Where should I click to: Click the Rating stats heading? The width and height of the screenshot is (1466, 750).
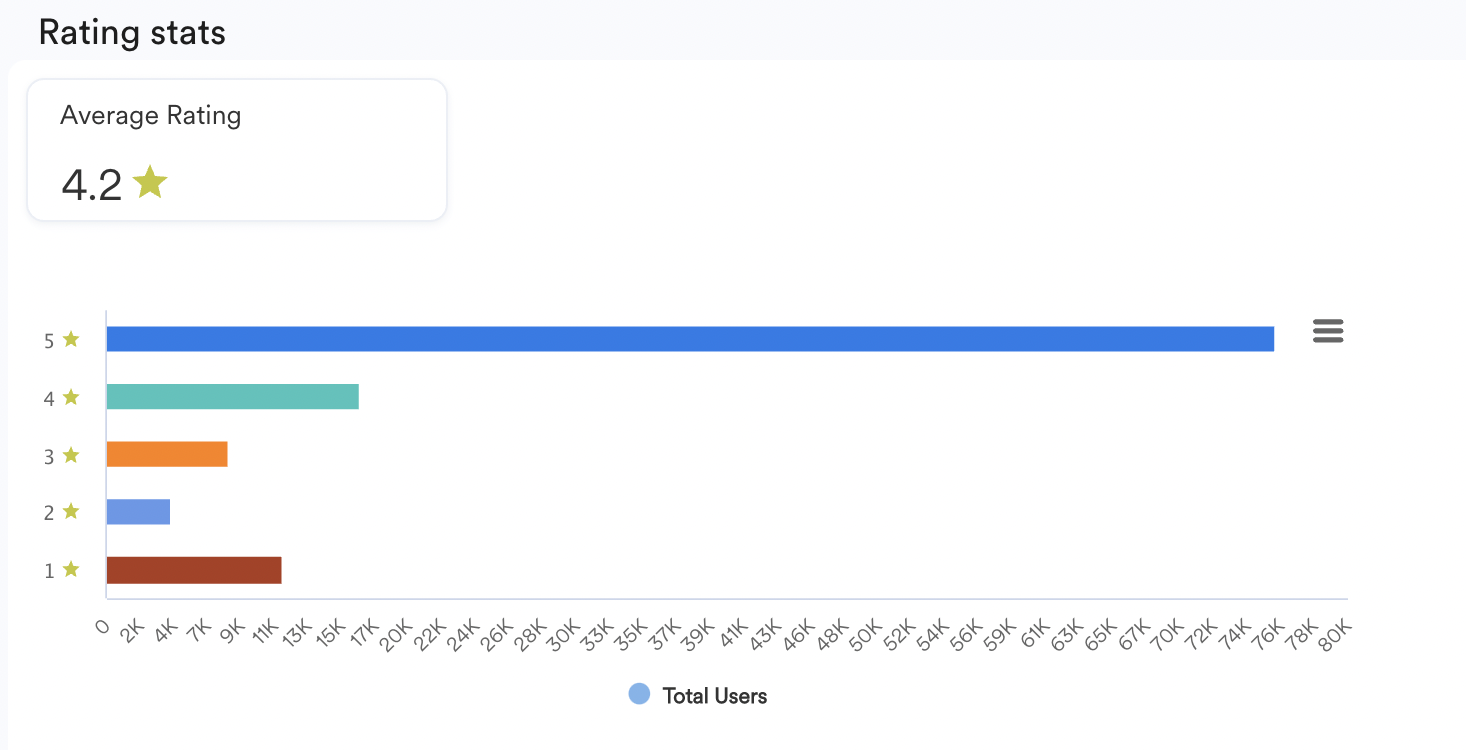pos(132,32)
